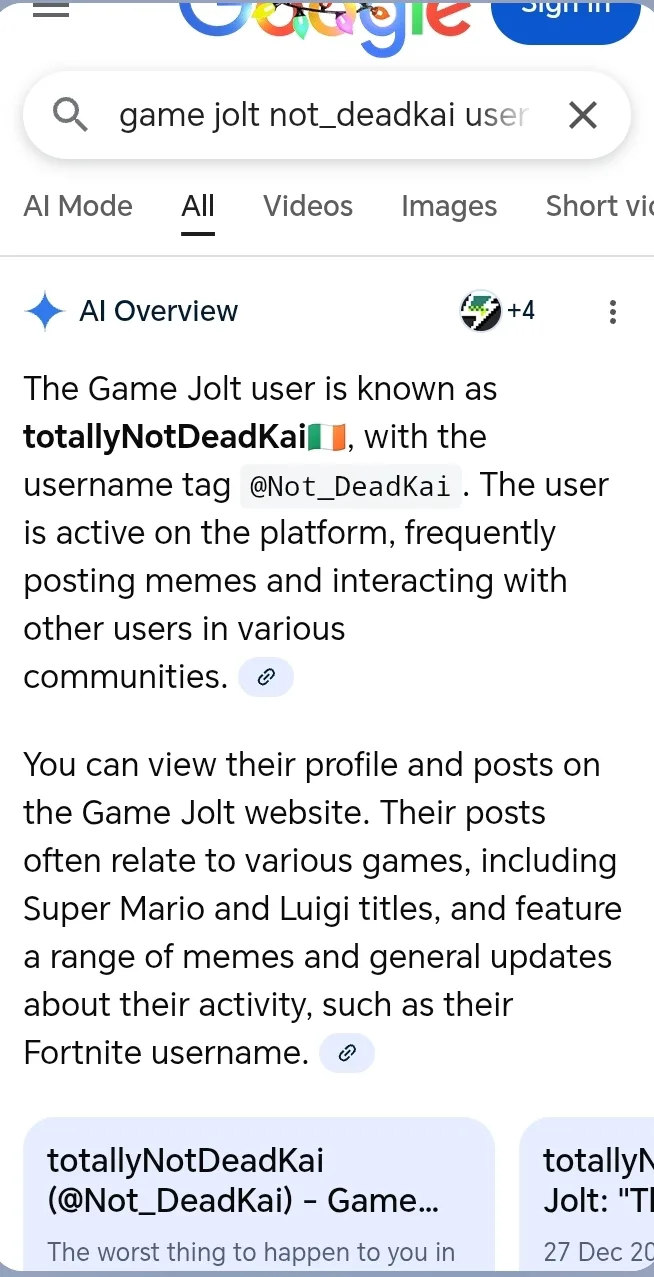Image resolution: width=654 pixels, height=1277 pixels.
Task: Open the Short videos tab
Action: (x=598, y=206)
